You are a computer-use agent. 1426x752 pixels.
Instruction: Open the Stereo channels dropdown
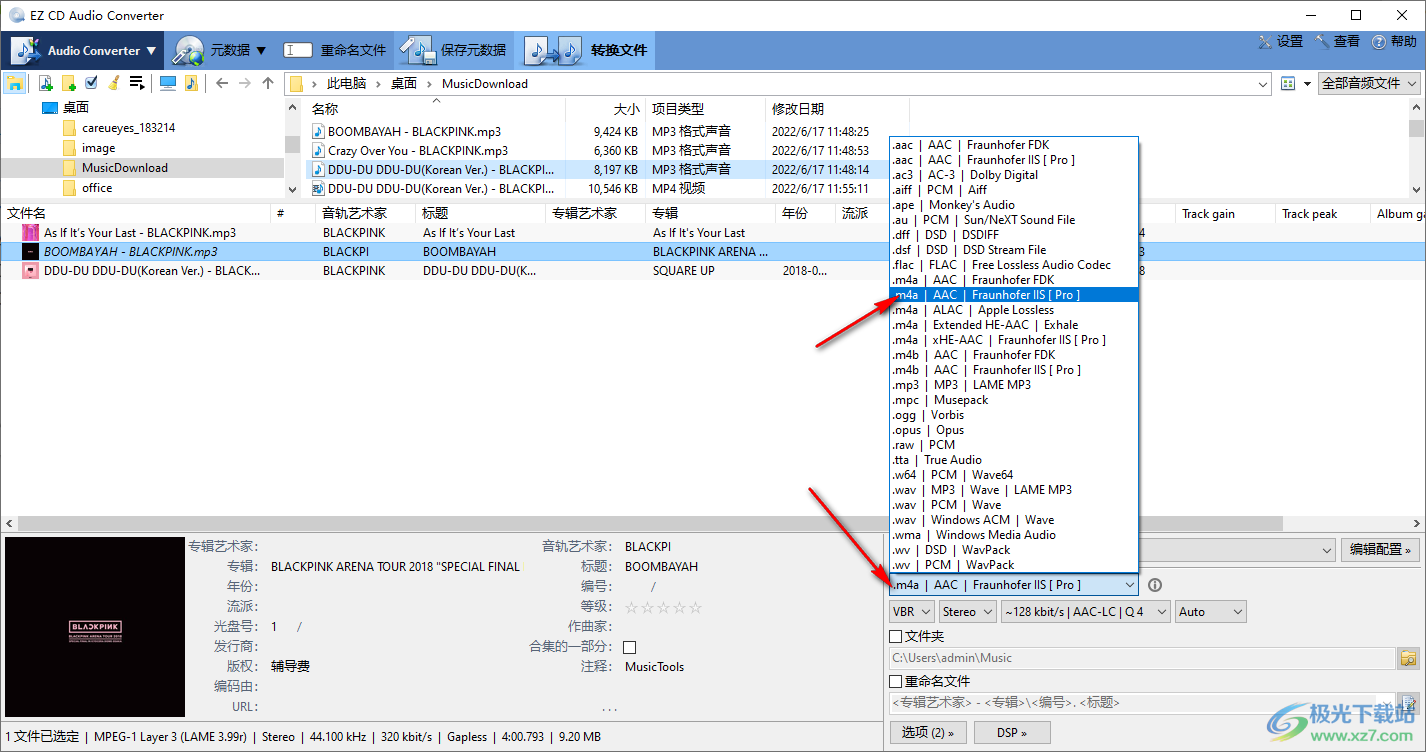(967, 611)
